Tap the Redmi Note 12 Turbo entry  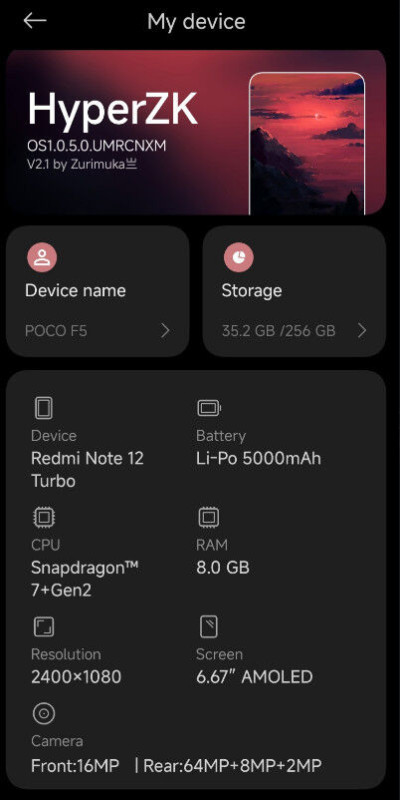87,469
